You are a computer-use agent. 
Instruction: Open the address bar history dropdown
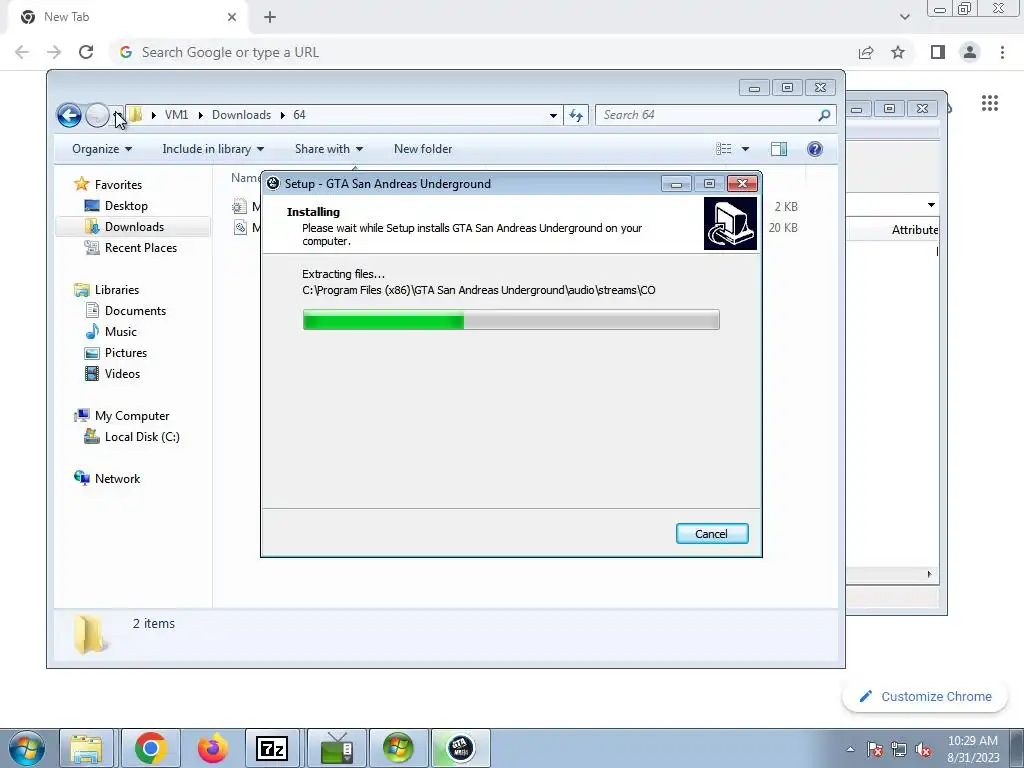(x=553, y=116)
